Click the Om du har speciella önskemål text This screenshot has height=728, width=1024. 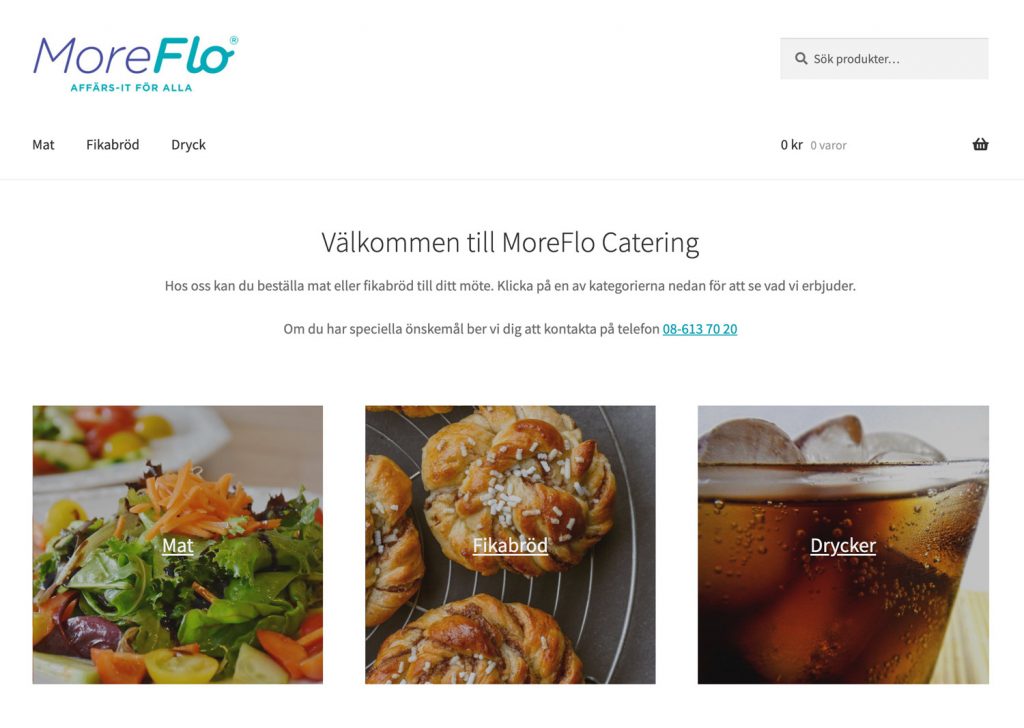click(472, 329)
